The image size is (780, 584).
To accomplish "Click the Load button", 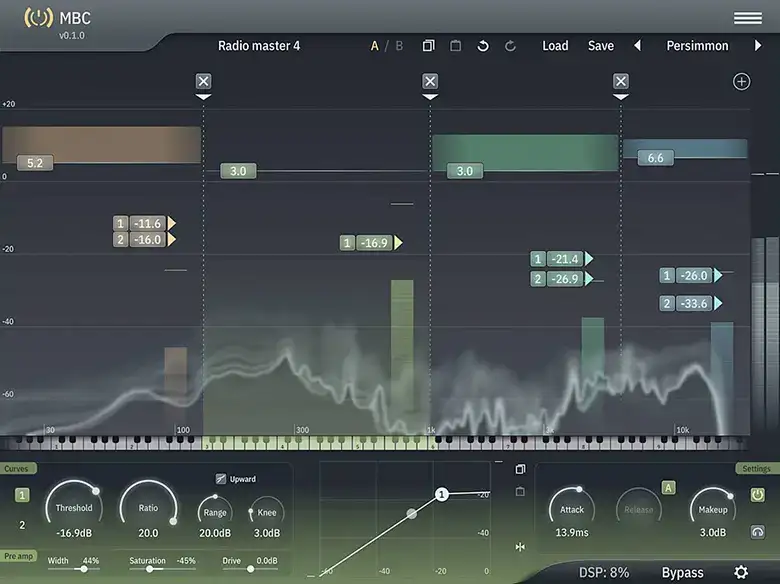I will tap(555, 46).
